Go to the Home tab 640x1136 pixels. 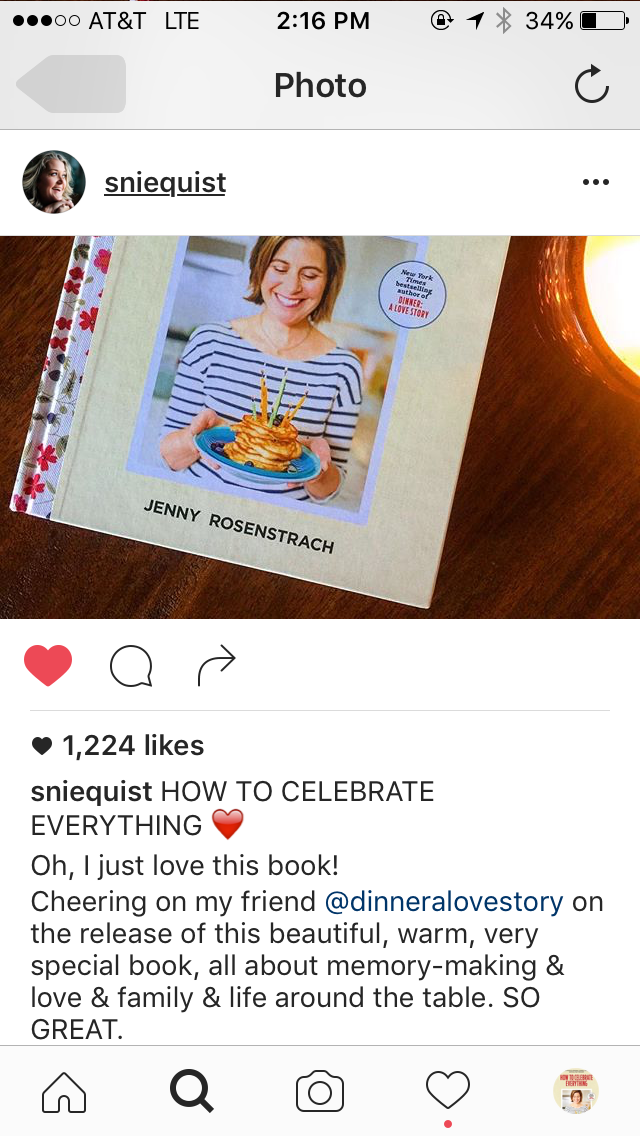point(64,1091)
